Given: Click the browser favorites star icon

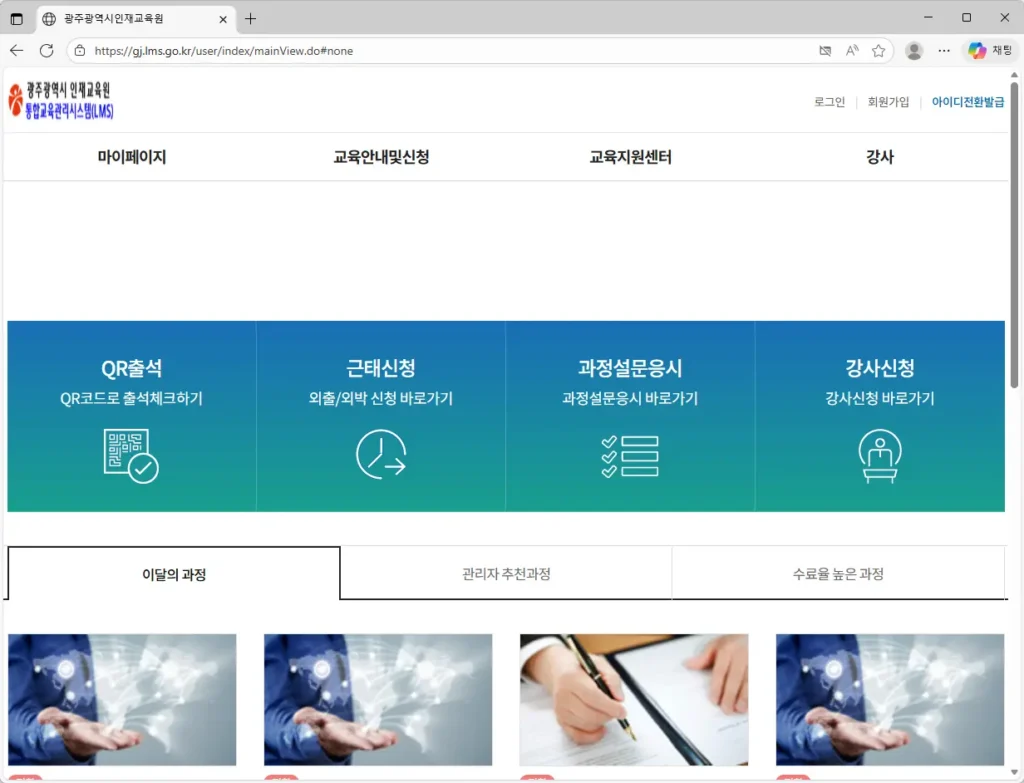Looking at the screenshot, I should (x=878, y=50).
